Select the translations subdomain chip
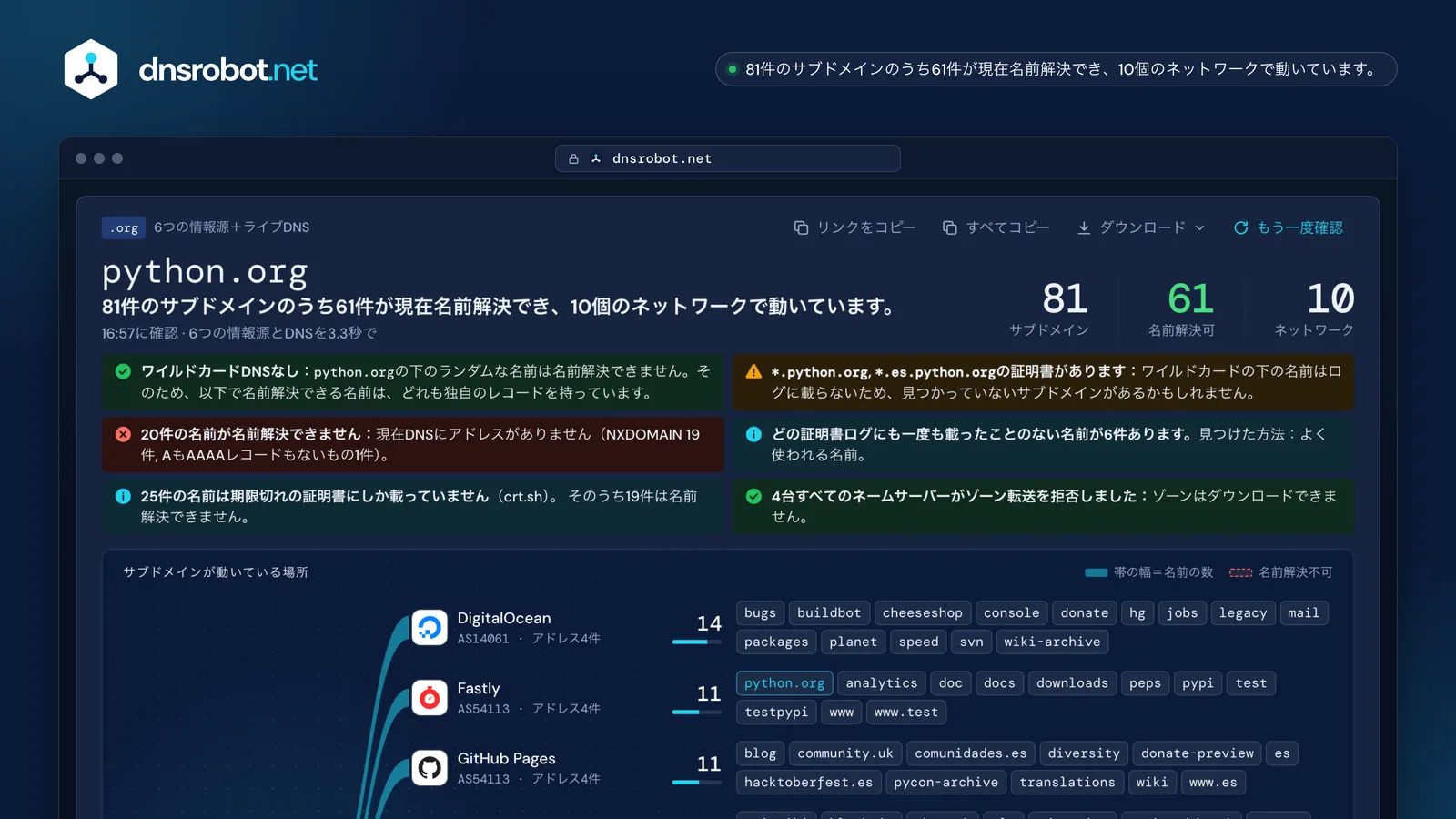Viewport: 1456px width, 819px height. [x=1067, y=783]
